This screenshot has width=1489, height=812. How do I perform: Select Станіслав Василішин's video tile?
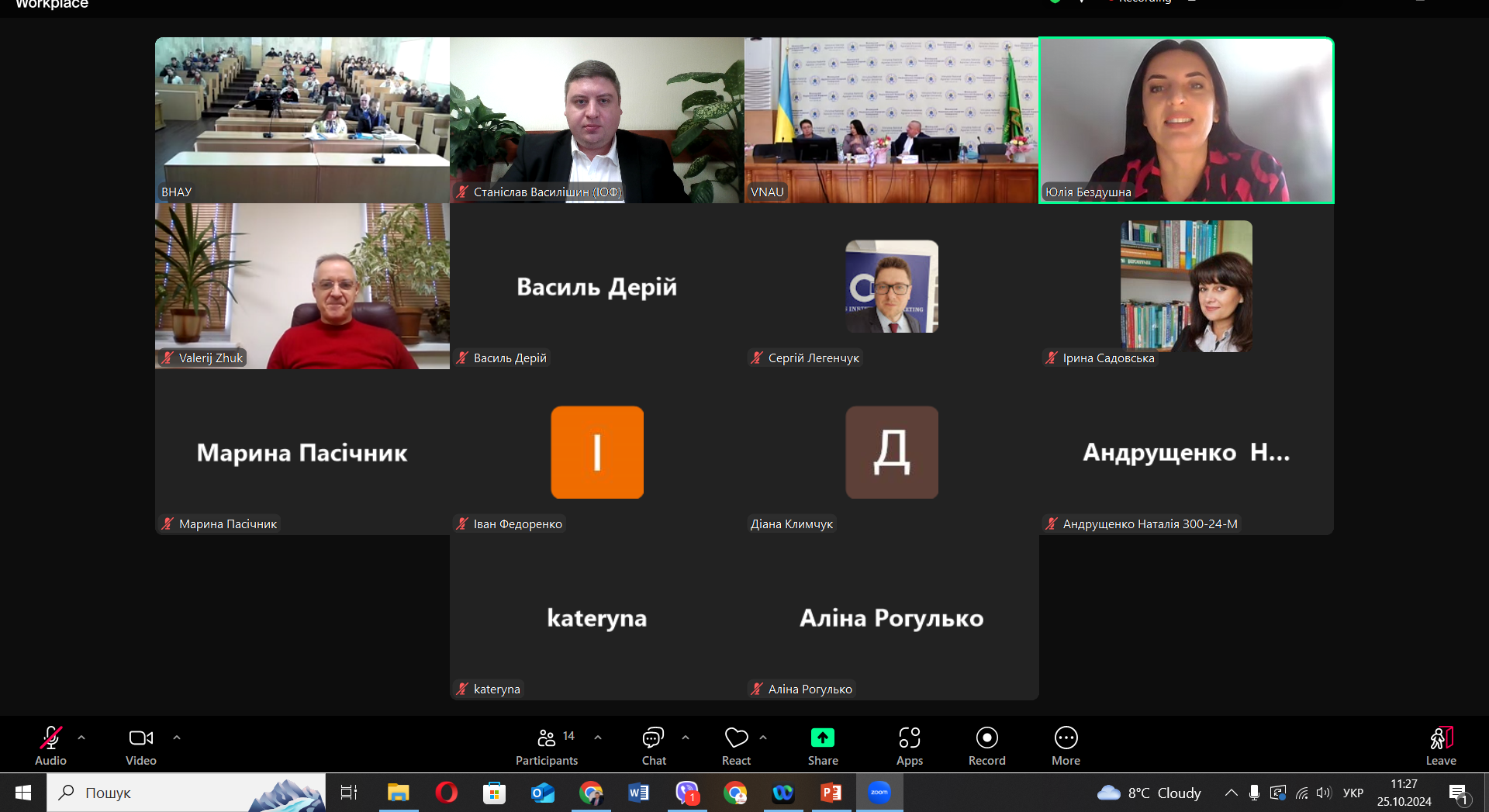coord(597,120)
